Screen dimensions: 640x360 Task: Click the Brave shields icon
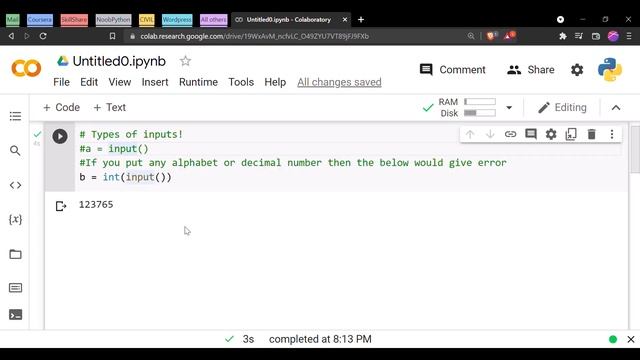(x=491, y=36)
